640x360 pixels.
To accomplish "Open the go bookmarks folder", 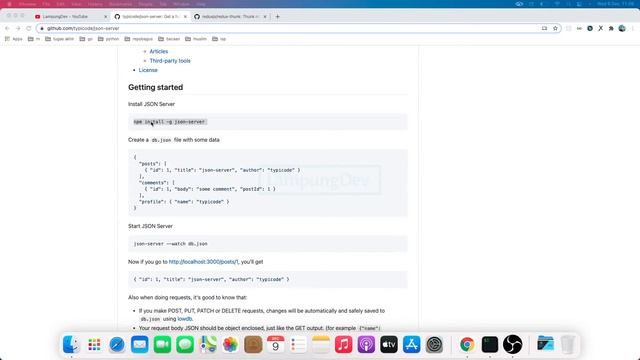I will [86, 39].
